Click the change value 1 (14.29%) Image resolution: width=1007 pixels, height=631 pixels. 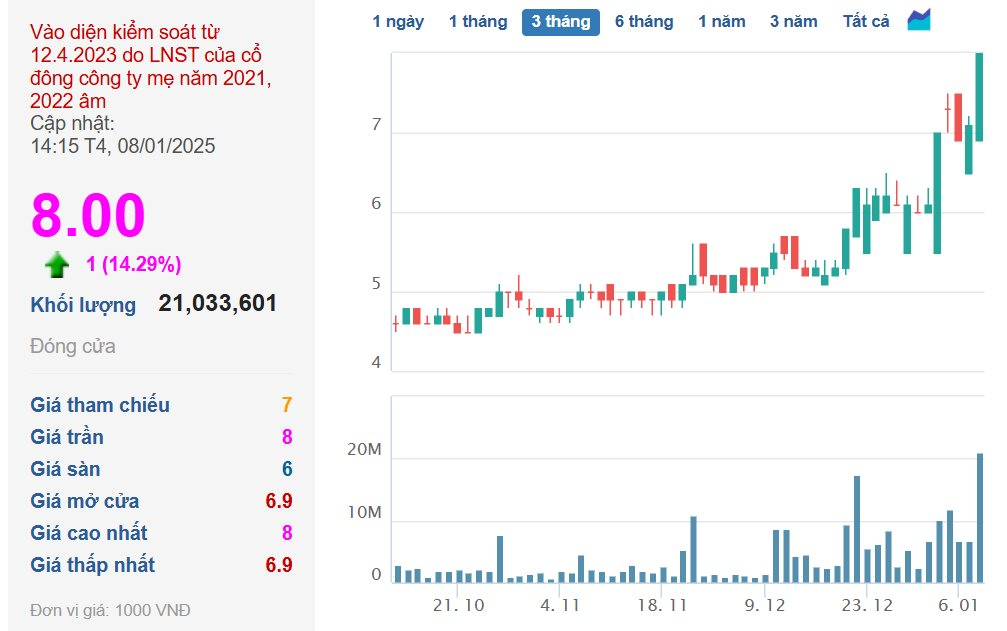(134, 264)
